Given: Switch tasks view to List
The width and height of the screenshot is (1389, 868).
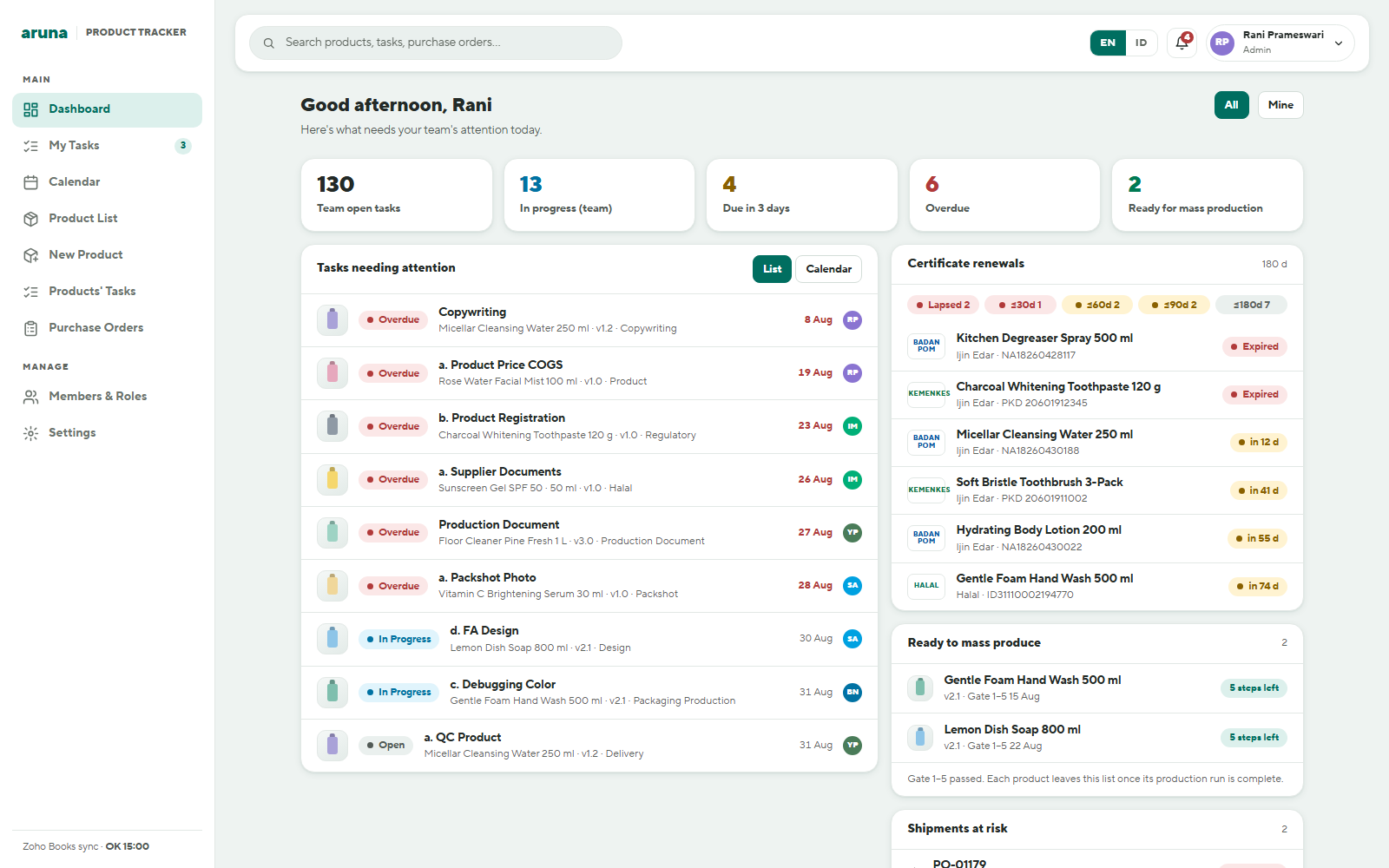Looking at the screenshot, I should (x=772, y=269).
